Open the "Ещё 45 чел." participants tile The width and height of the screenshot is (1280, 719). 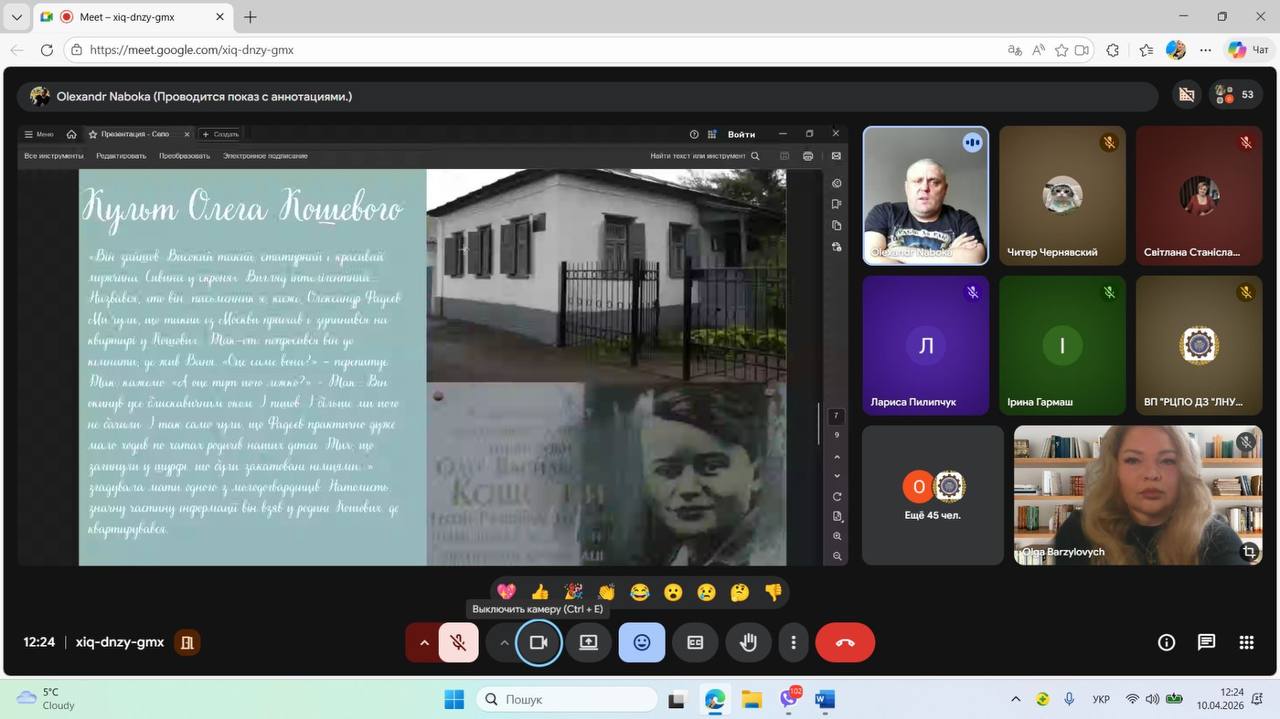pos(932,495)
